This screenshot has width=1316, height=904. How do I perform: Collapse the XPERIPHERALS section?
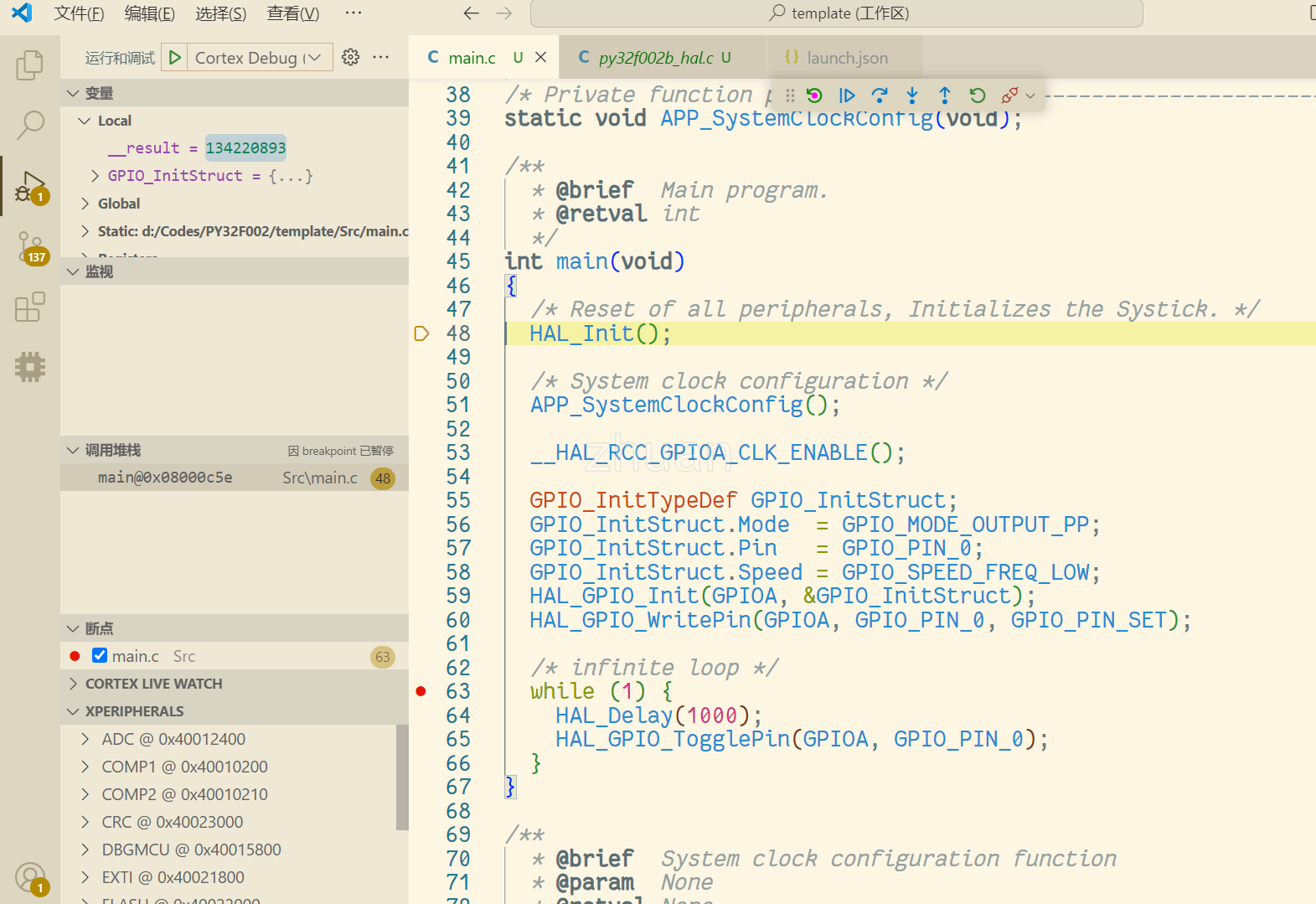coord(73,711)
